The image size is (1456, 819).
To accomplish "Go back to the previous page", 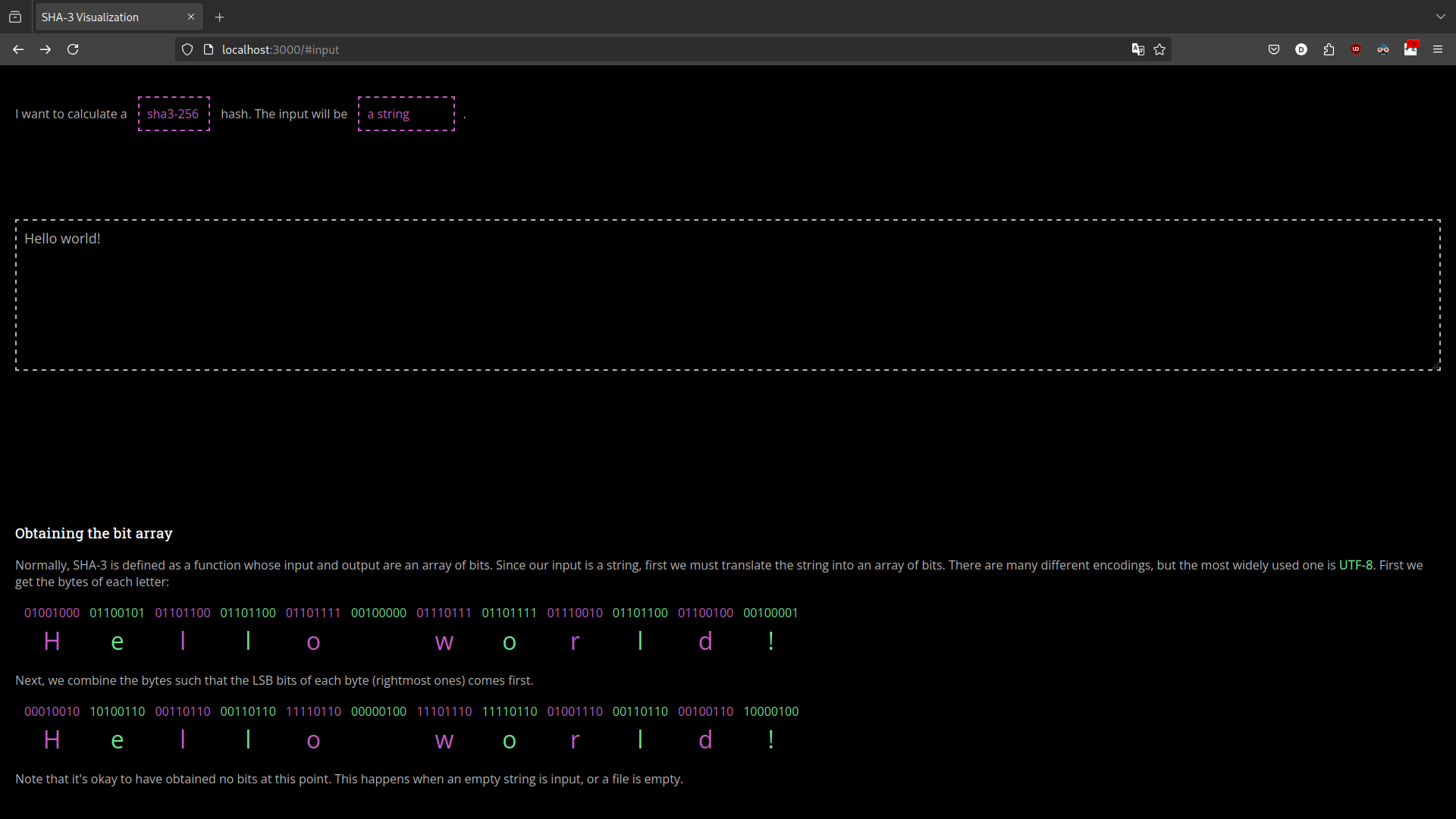I will 18,49.
